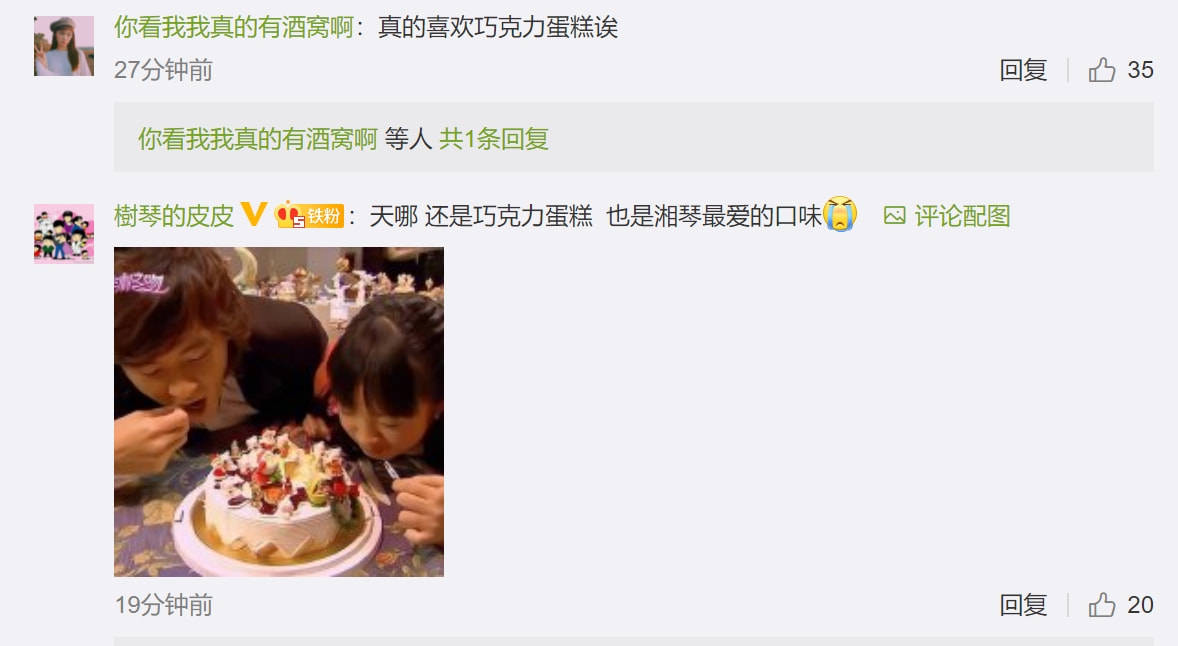Open avatar of 你看我我真的有酒窝啊
The width and height of the screenshot is (1178, 646).
[64, 46]
